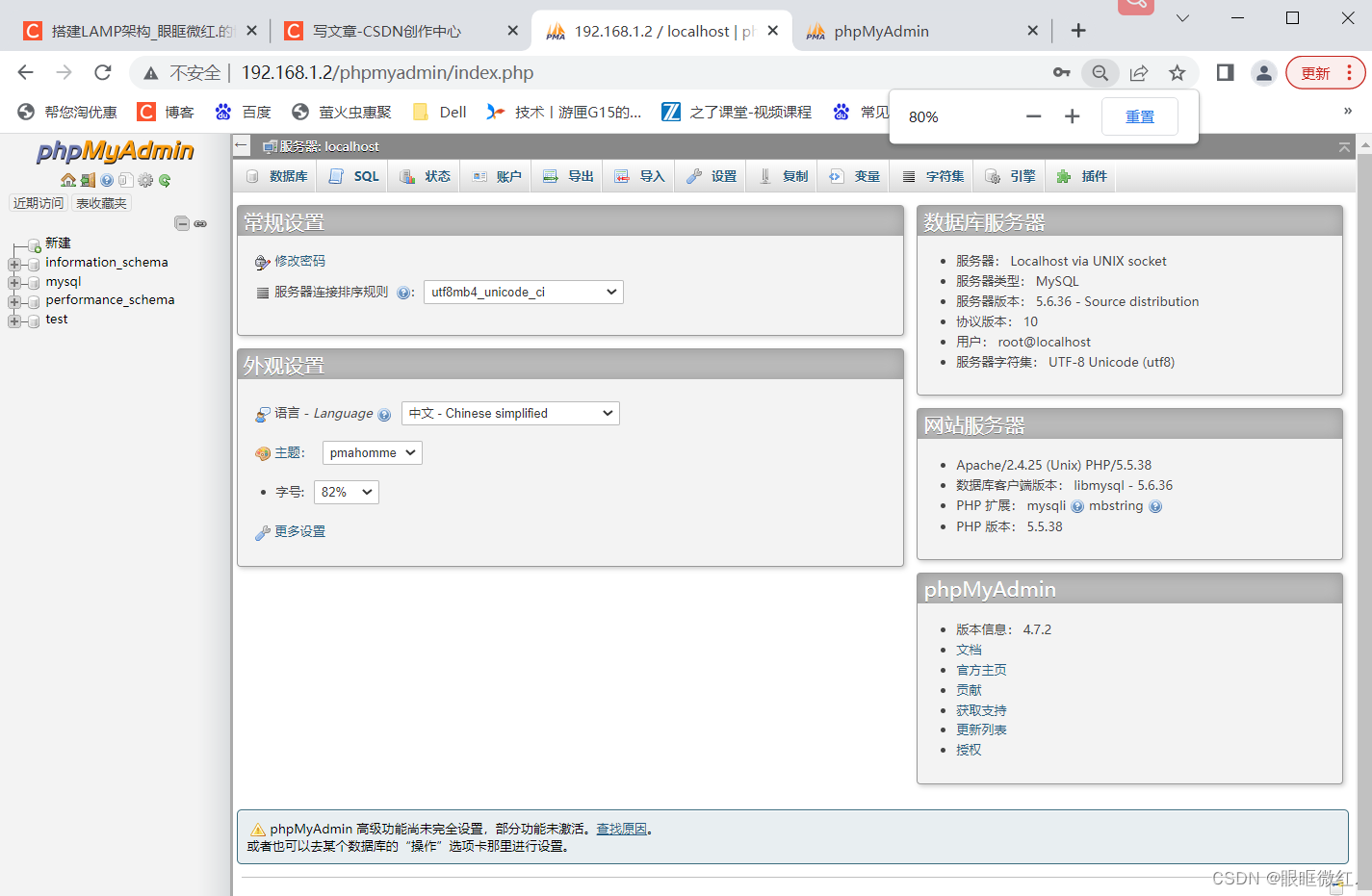
Task: Open Chrome tab search chevron in title bar
Action: [1182, 17]
